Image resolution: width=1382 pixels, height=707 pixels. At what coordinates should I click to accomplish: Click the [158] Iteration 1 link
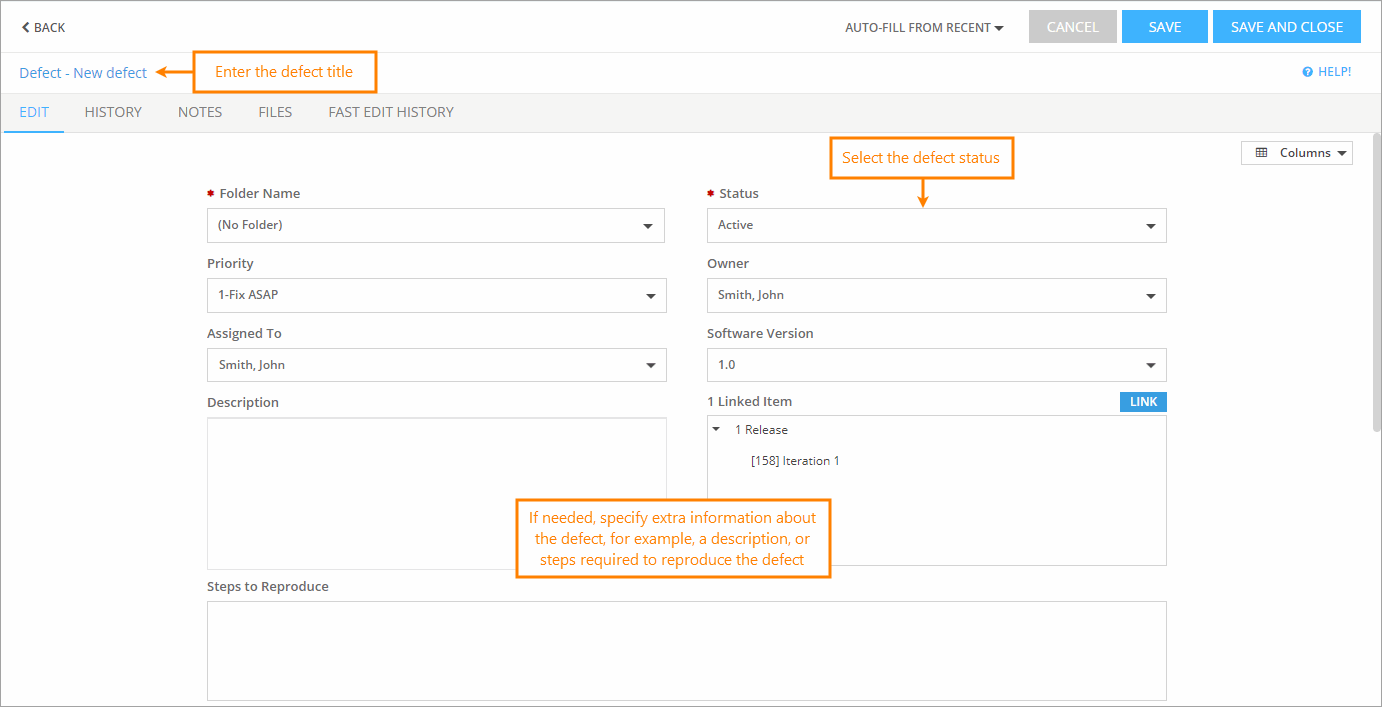coord(793,461)
